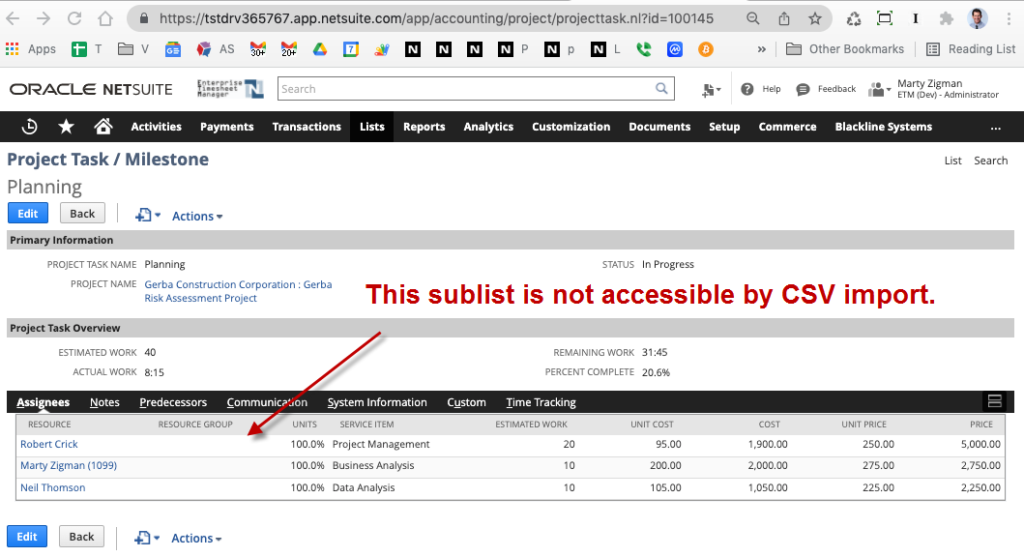Click the top Back button

coord(82,214)
